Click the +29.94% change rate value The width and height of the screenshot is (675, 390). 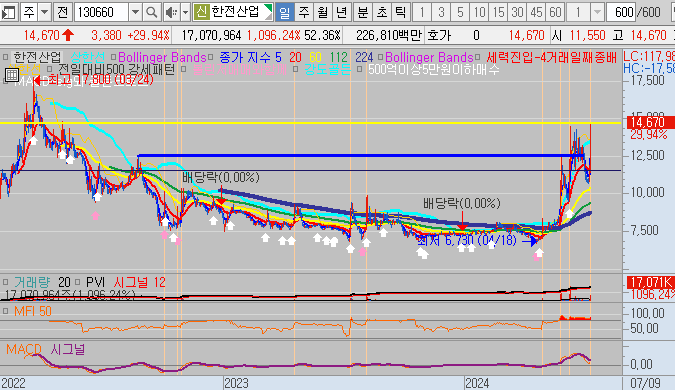148,35
